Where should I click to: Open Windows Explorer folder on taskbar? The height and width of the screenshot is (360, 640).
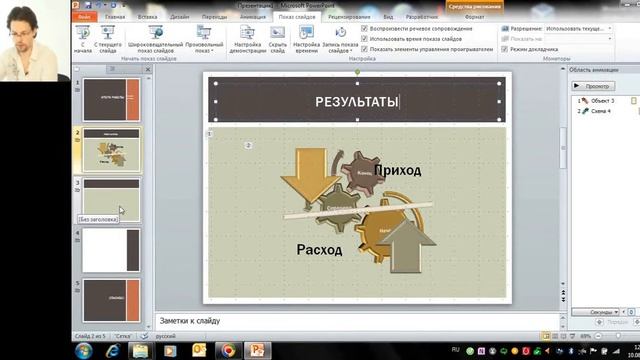point(140,351)
